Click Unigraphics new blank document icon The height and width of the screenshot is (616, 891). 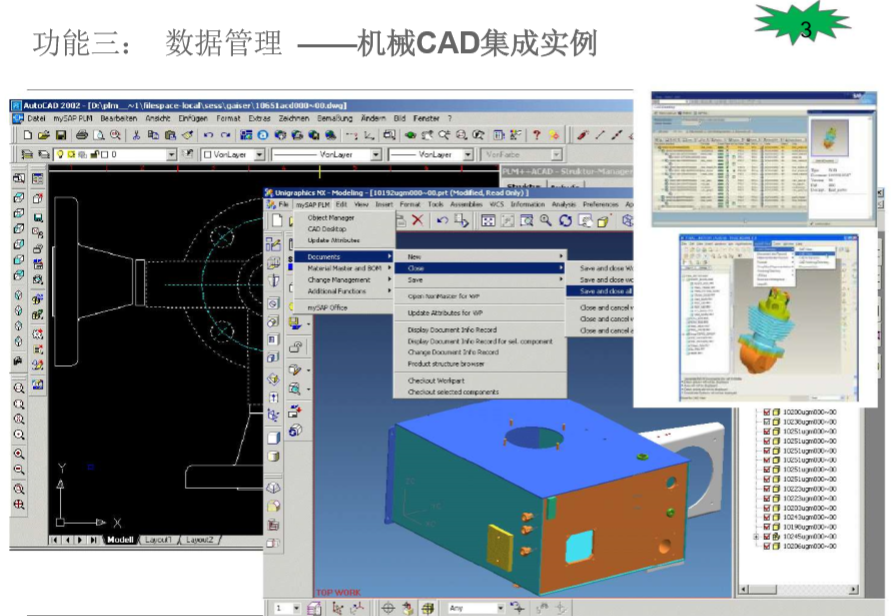click(277, 220)
